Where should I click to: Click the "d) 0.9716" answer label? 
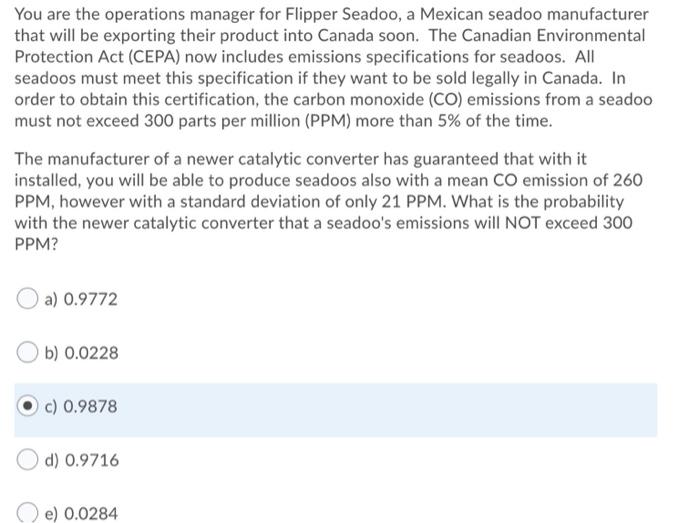pos(82,461)
